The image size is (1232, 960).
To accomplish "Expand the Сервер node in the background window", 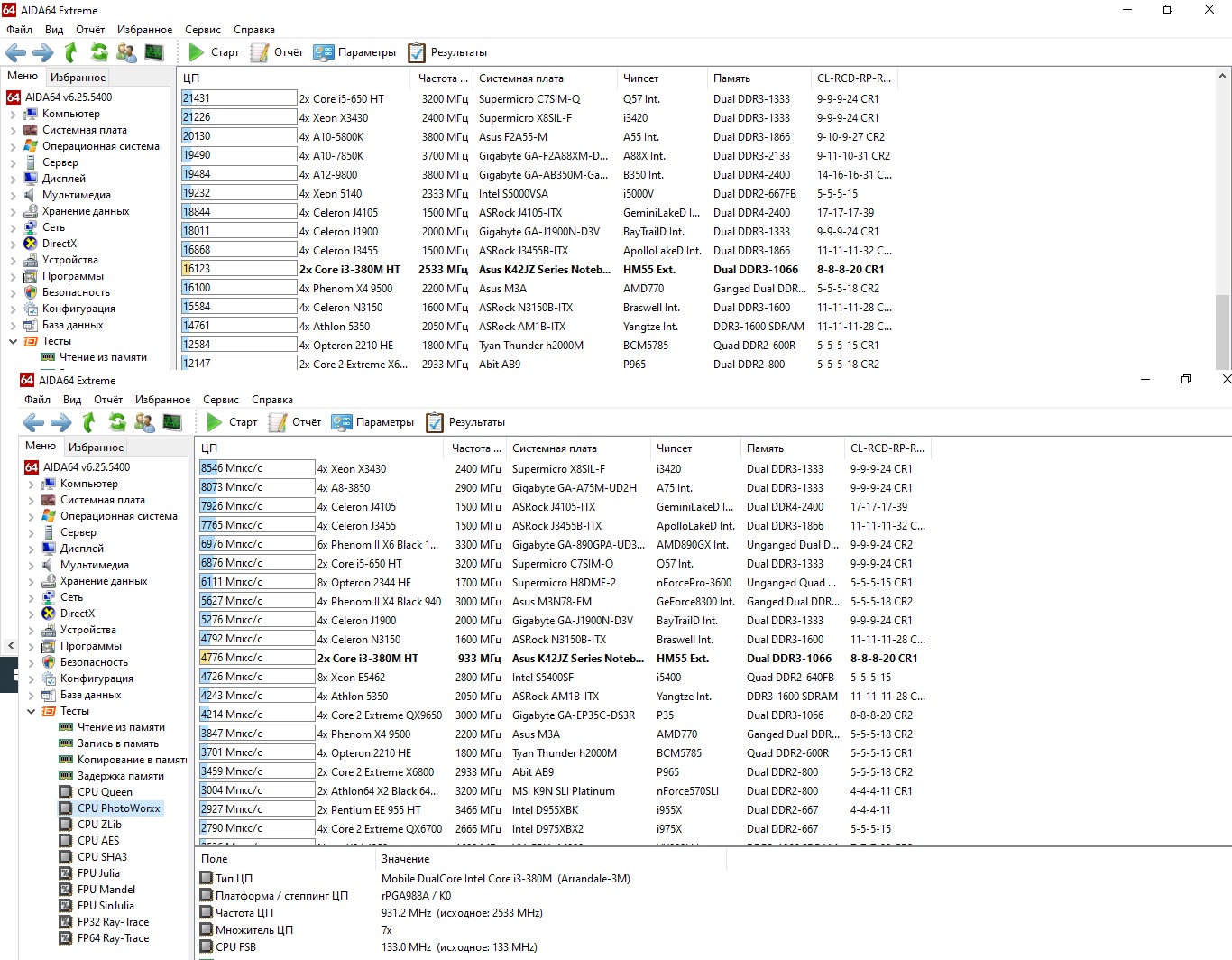I will coord(13,162).
